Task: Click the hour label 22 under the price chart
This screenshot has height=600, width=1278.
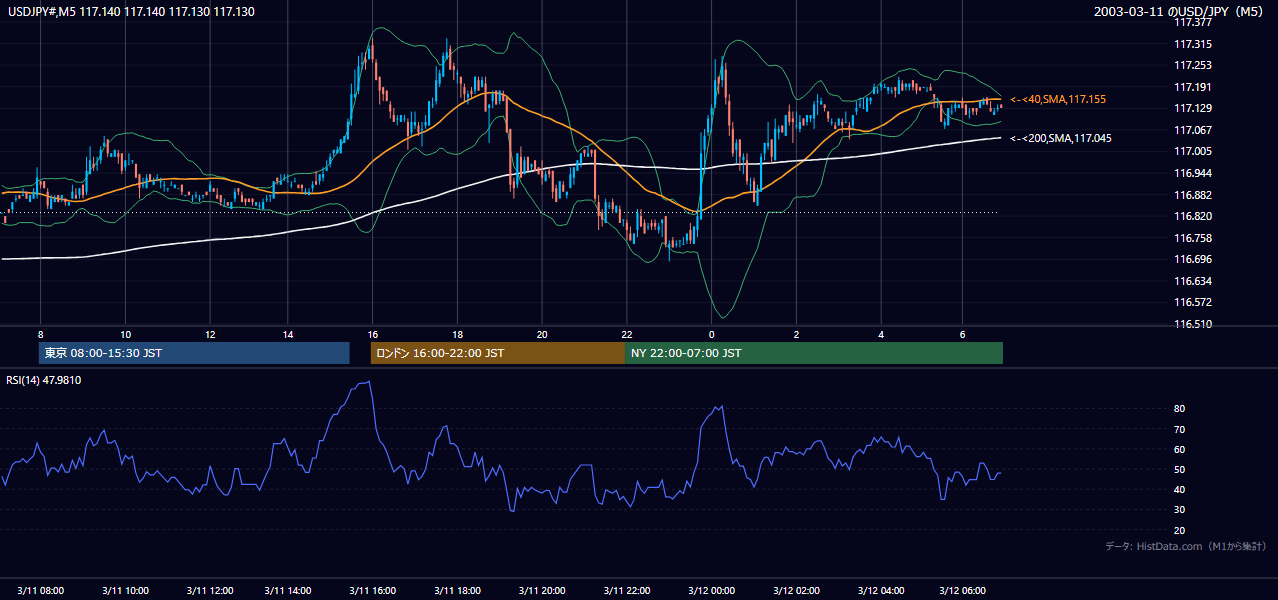Action: coord(626,334)
